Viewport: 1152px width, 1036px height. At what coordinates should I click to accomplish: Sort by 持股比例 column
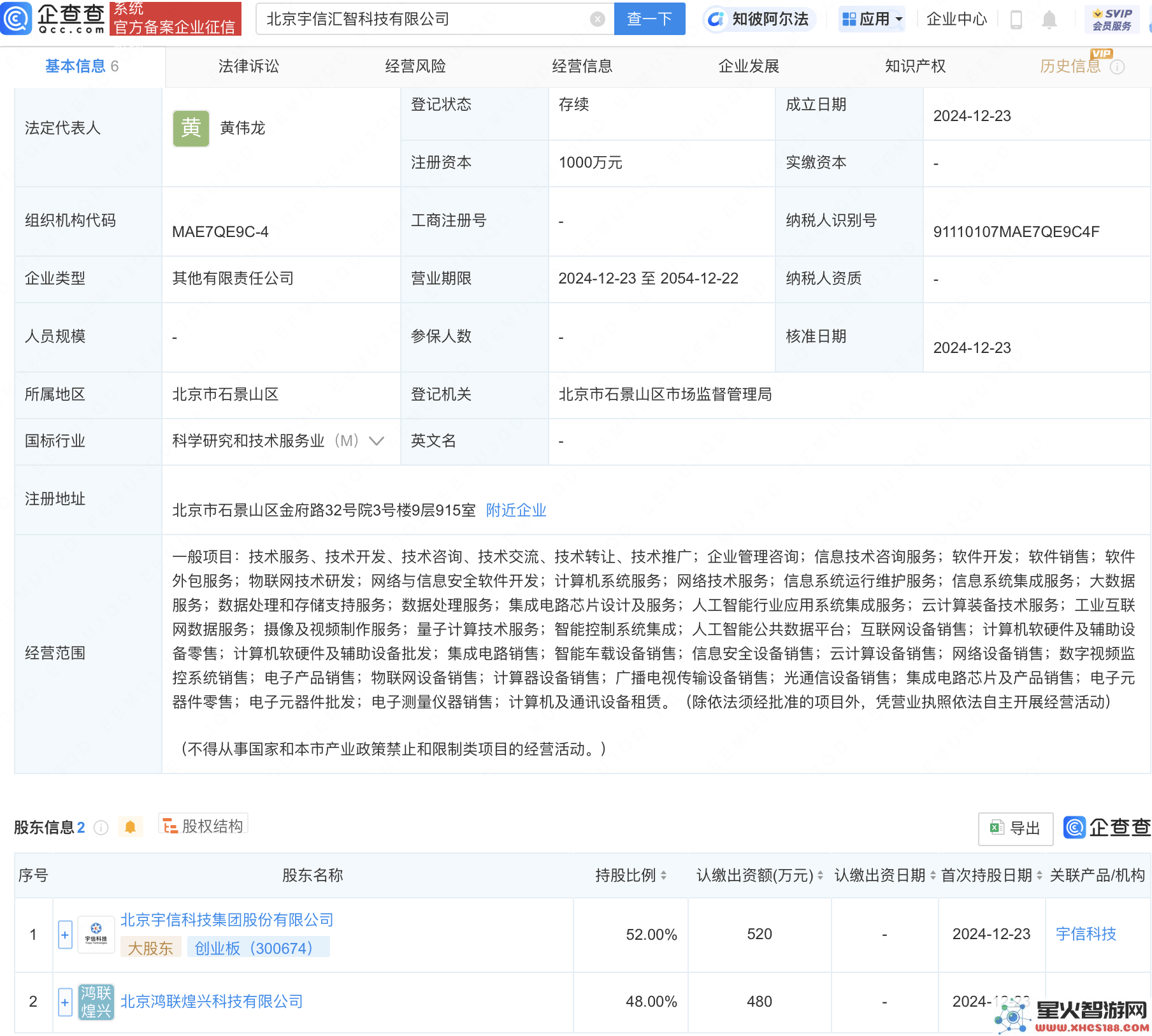pos(663,875)
